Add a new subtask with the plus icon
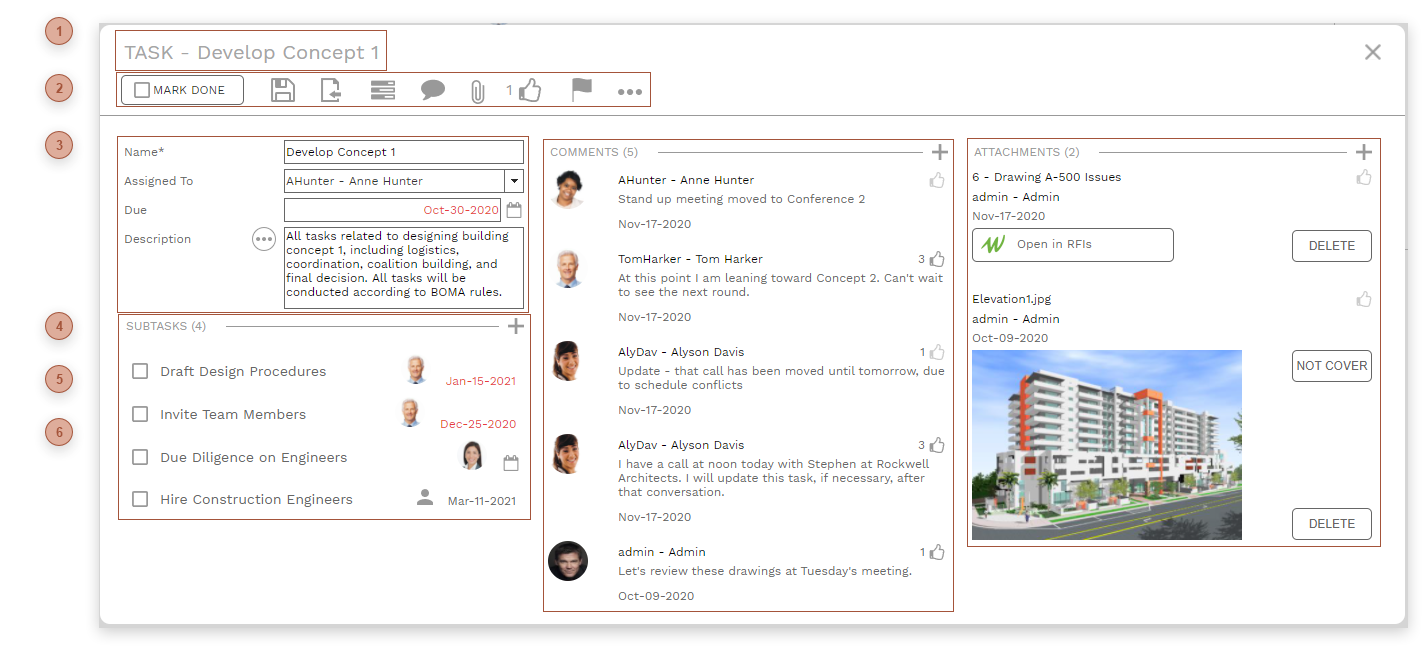The image size is (1427, 651). (x=516, y=325)
